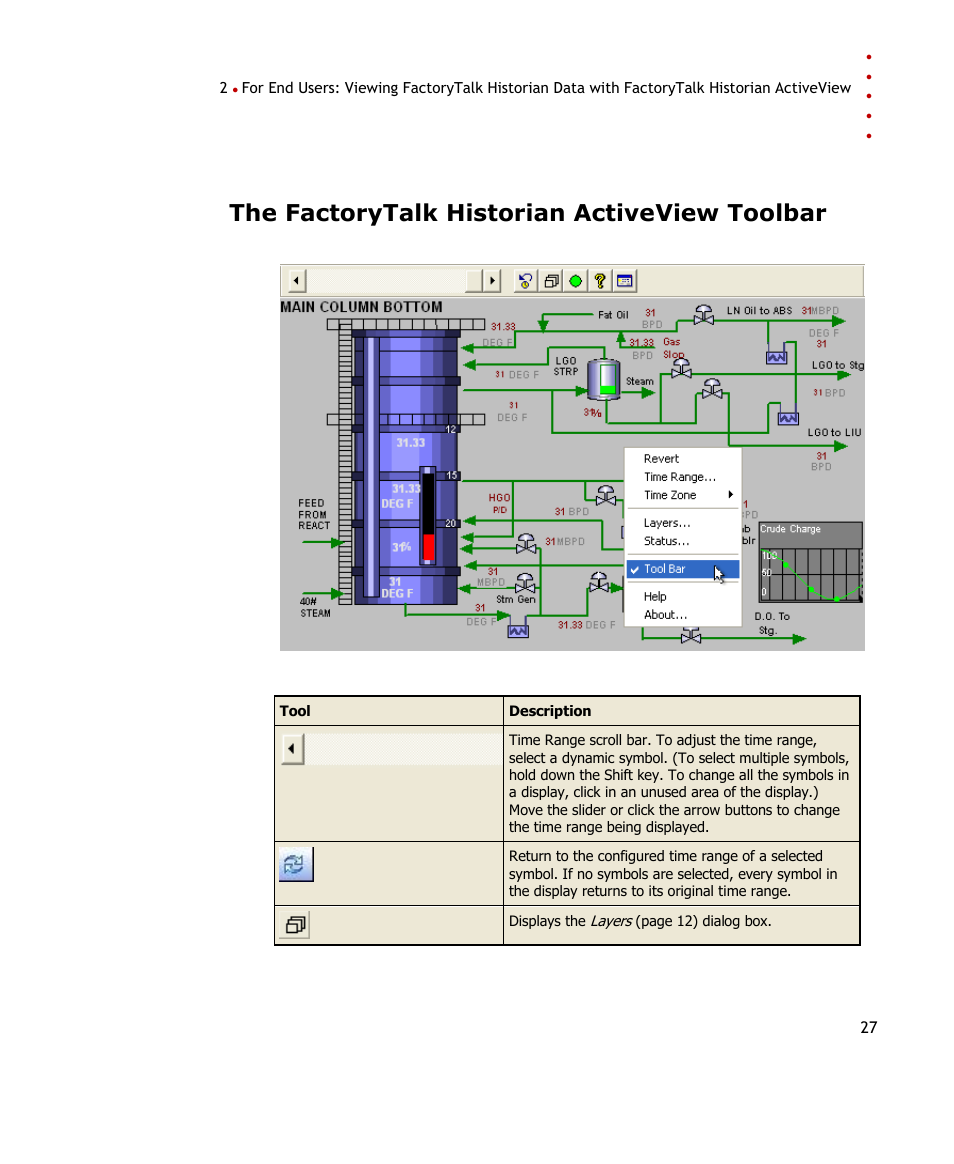Click the red level bar inside the column
Image resolution: width=954 pixels, height=1164 pixels.
428,546
